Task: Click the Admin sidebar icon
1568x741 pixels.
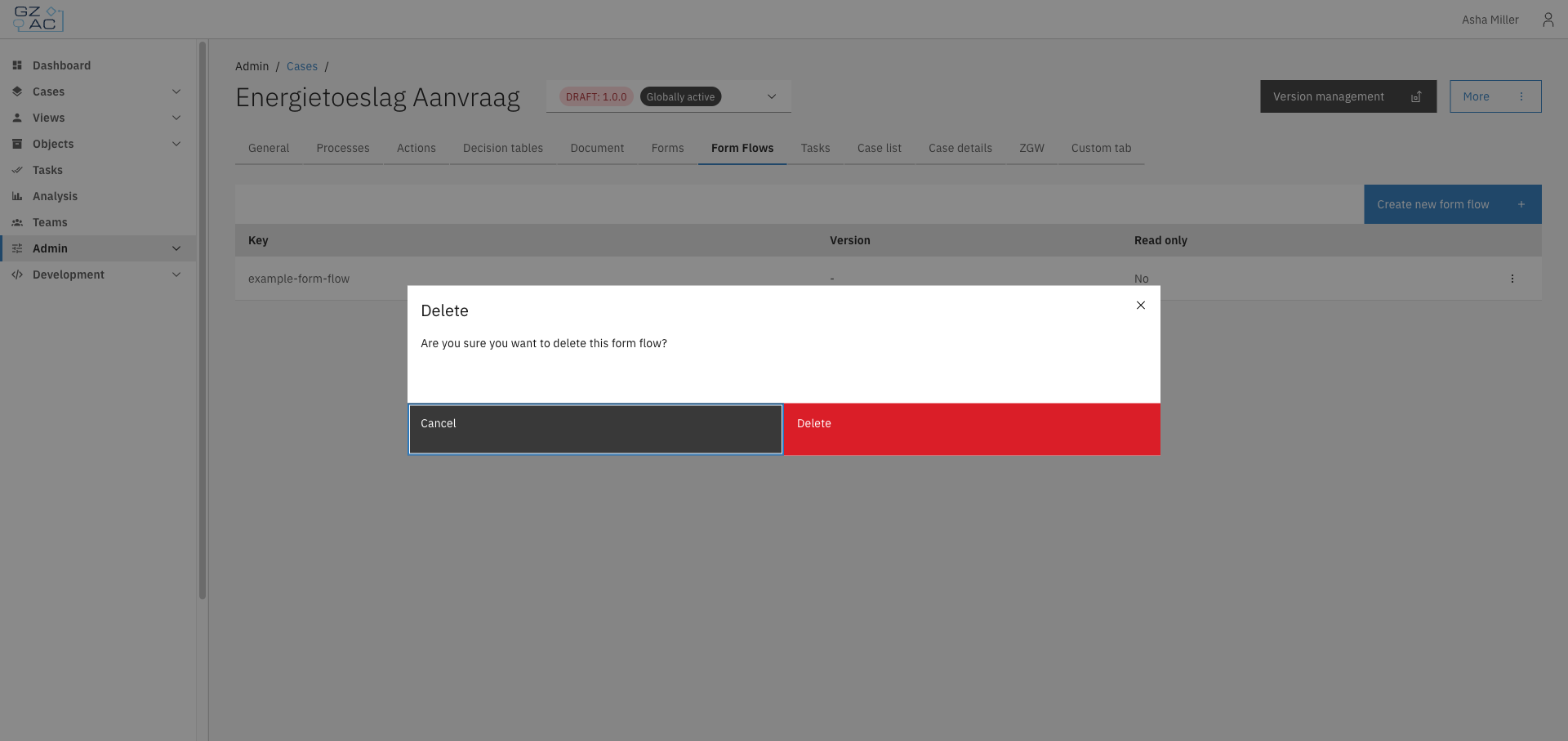Action: click(17, 248)
